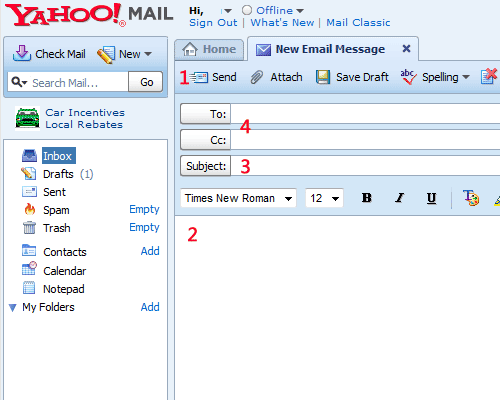Screen dimensions: 500x400
Task: Open Notepad
Action: [64, 289]
